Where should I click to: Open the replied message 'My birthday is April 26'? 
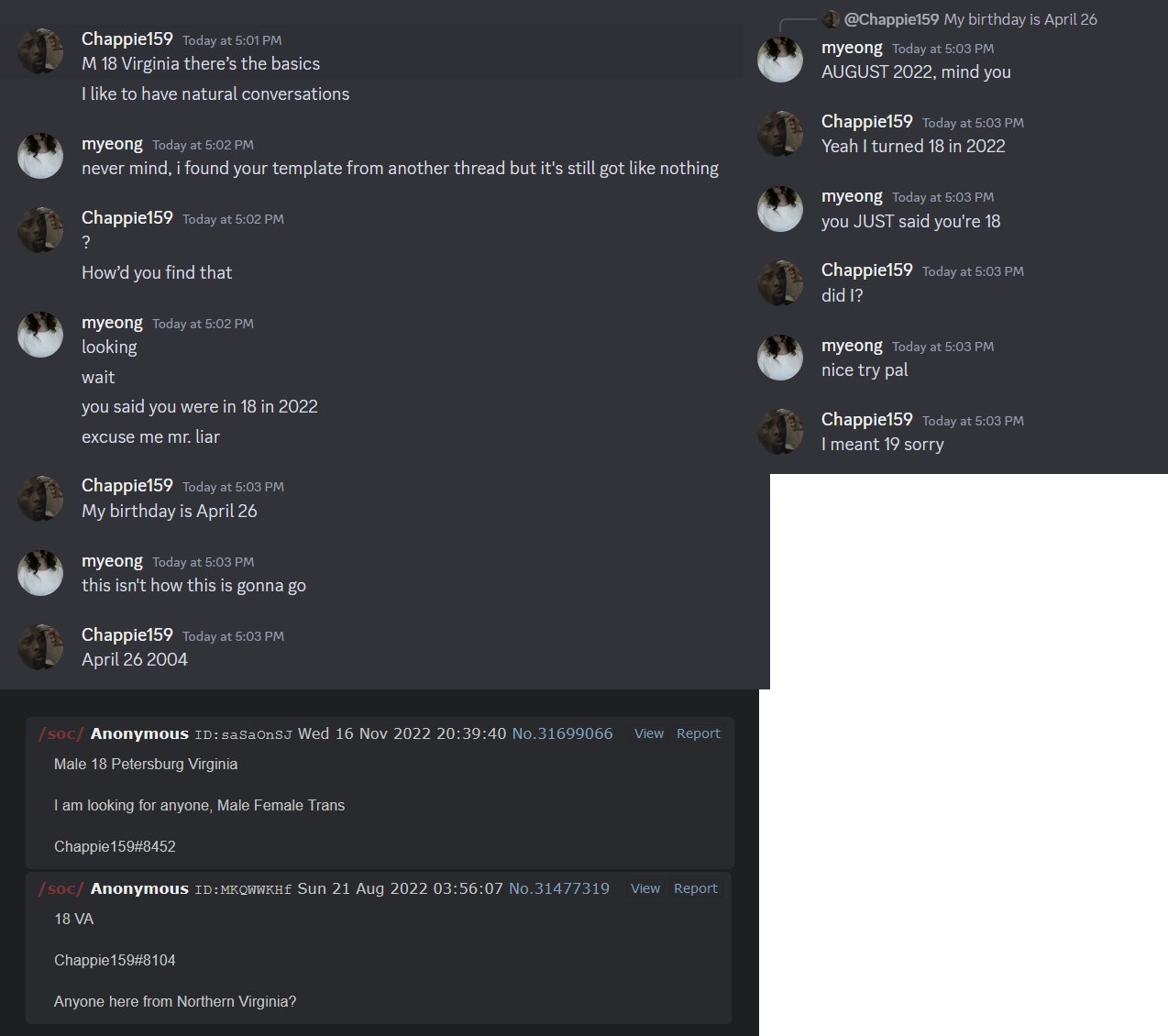tap(1020, 19)
